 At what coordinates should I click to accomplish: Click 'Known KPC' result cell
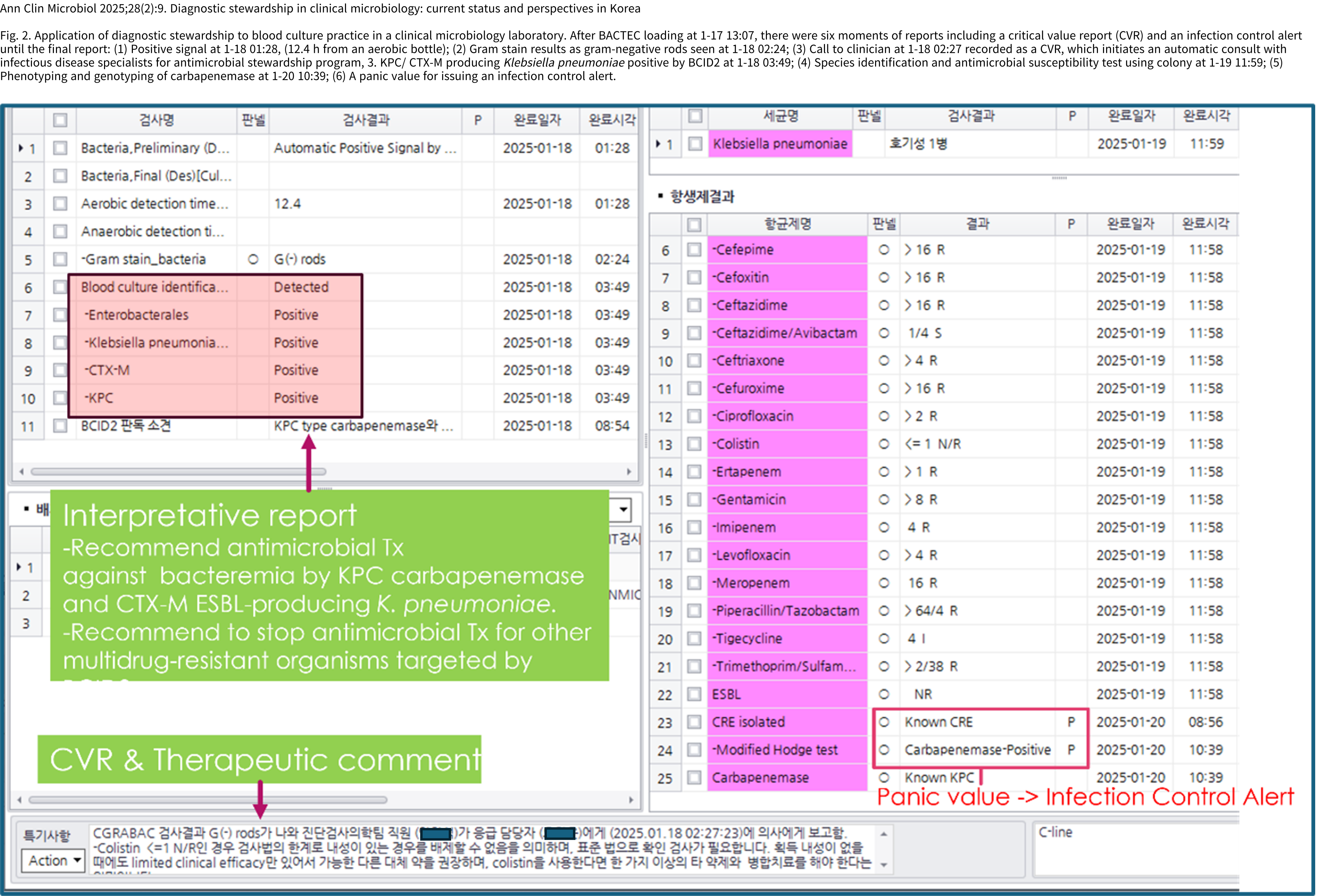click(977, 777)
